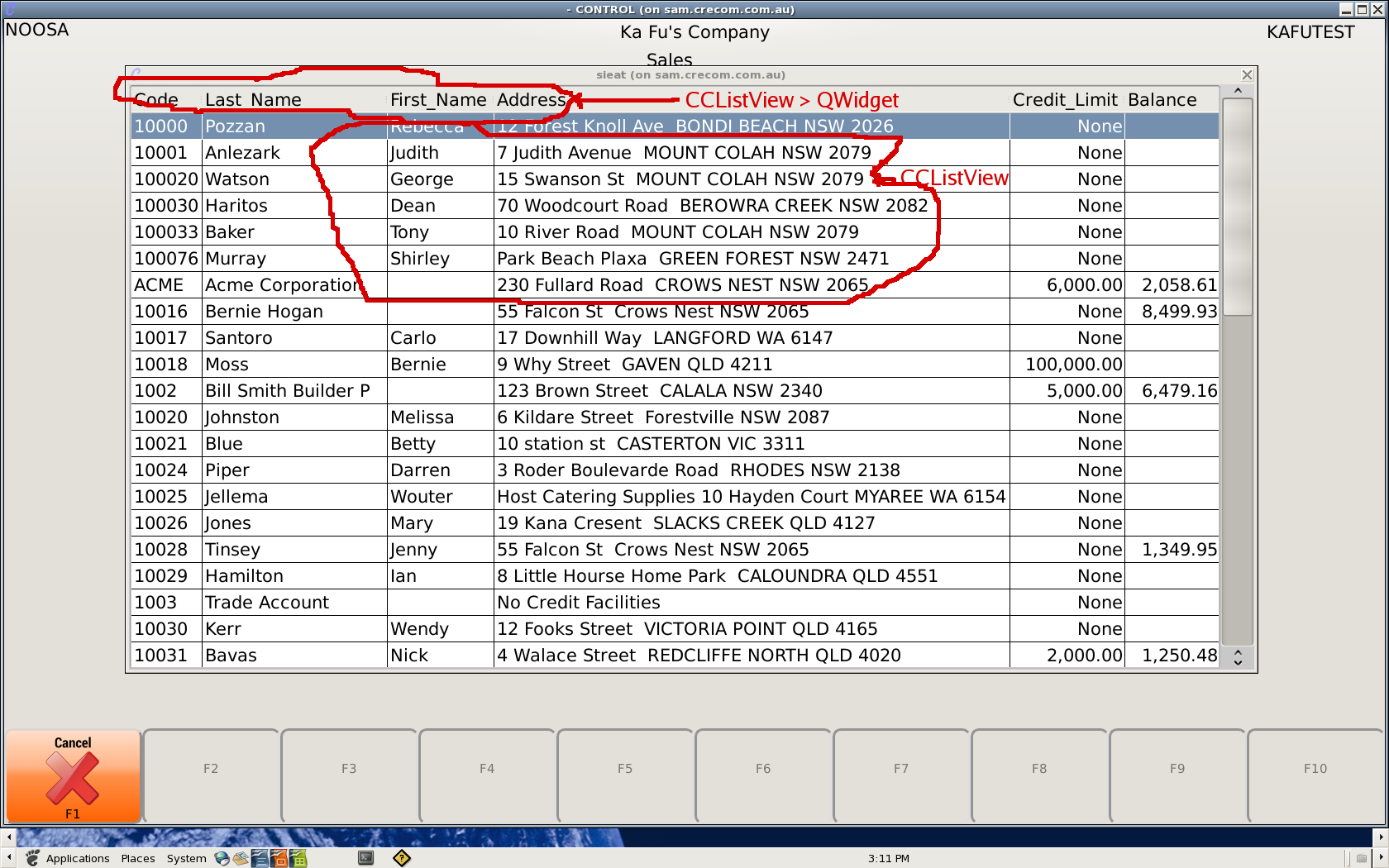
Task: Click the yellow diamond question mark icon
Action: [x=402, y=858]
